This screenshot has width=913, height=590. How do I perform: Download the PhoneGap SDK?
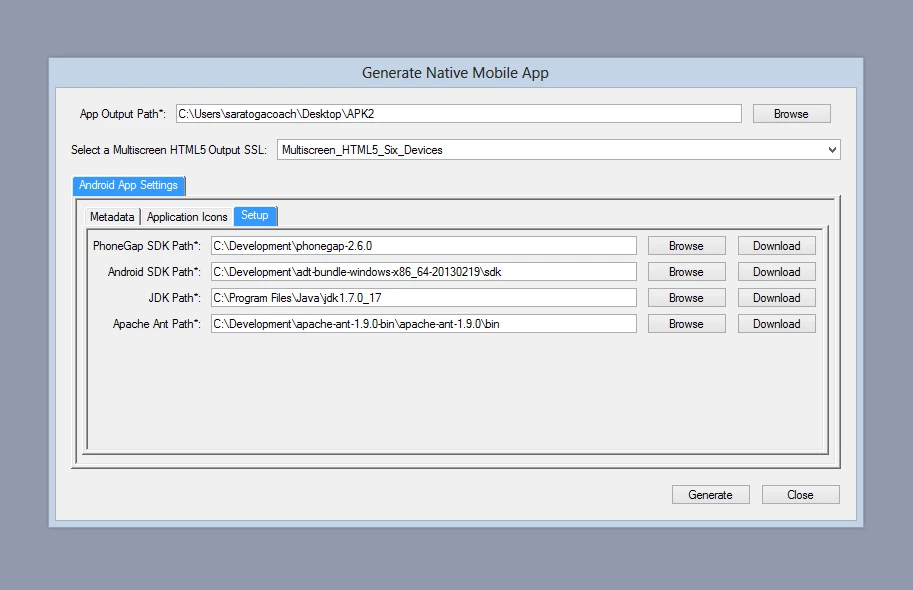tap(777, 246)
